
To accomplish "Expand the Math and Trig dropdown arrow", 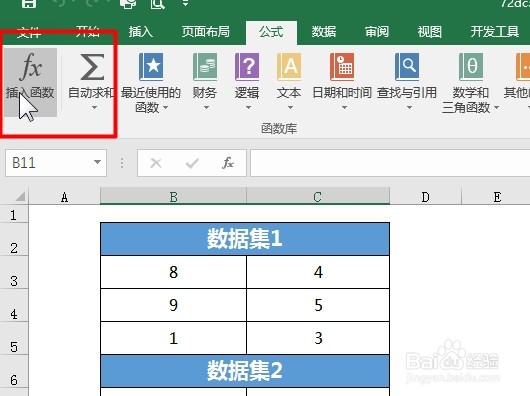I will click(x=496, y=108).
